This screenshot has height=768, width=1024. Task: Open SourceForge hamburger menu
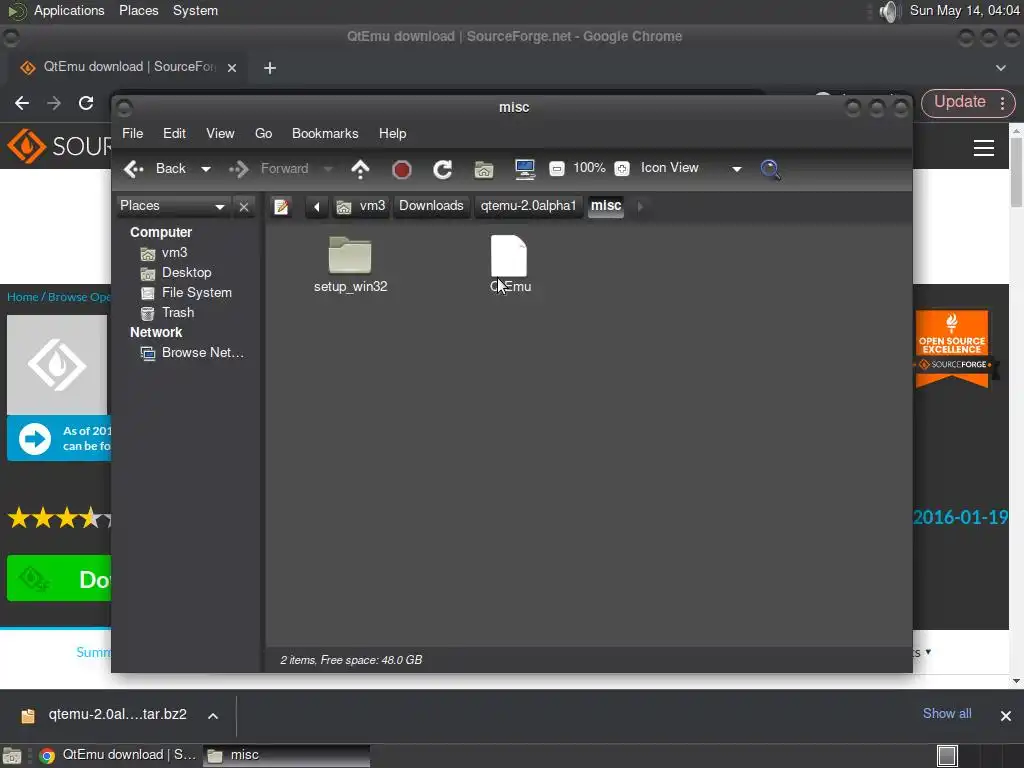984,148
